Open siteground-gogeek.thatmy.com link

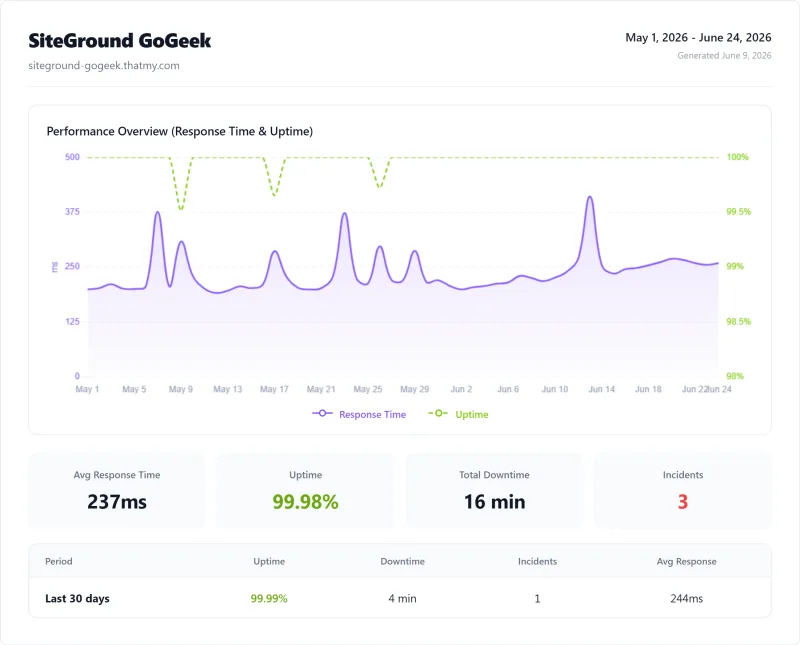[104, 65]
